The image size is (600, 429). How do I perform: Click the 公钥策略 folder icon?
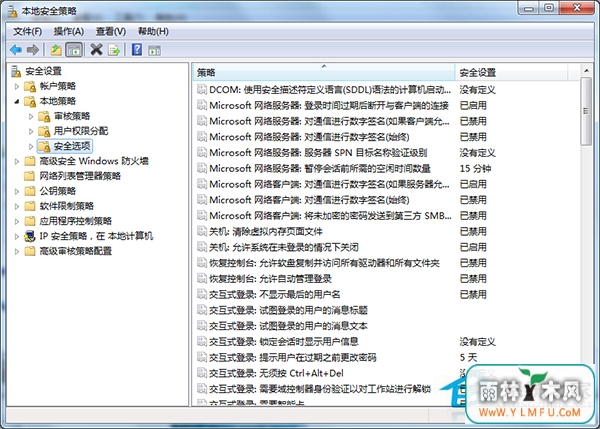tap(30, 191)
